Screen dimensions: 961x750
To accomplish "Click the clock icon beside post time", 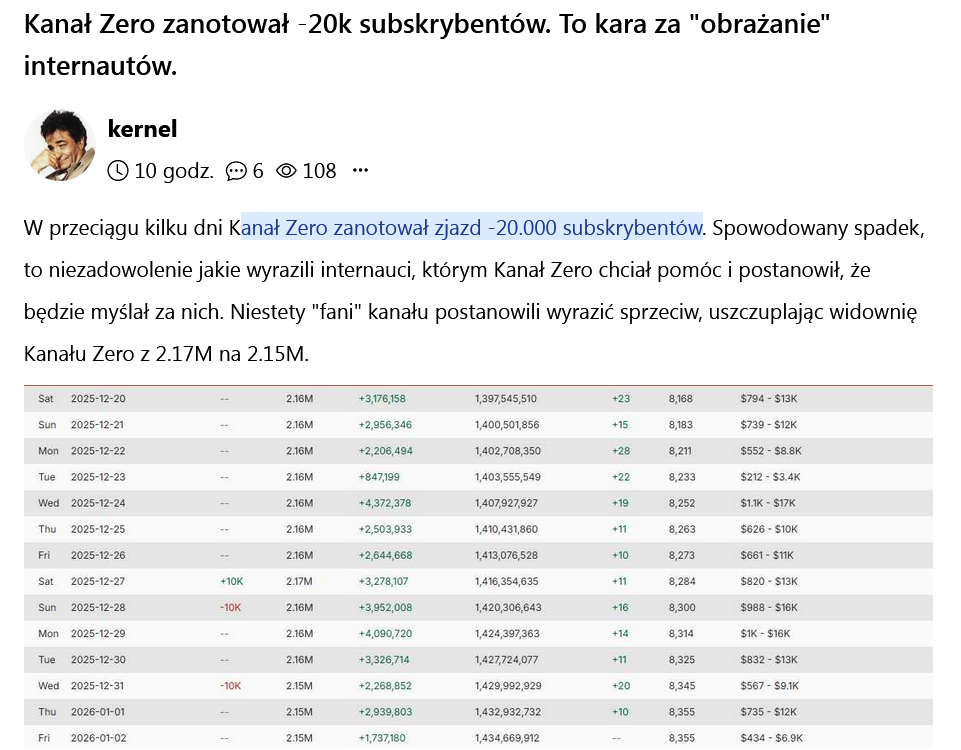I will 117,171.
